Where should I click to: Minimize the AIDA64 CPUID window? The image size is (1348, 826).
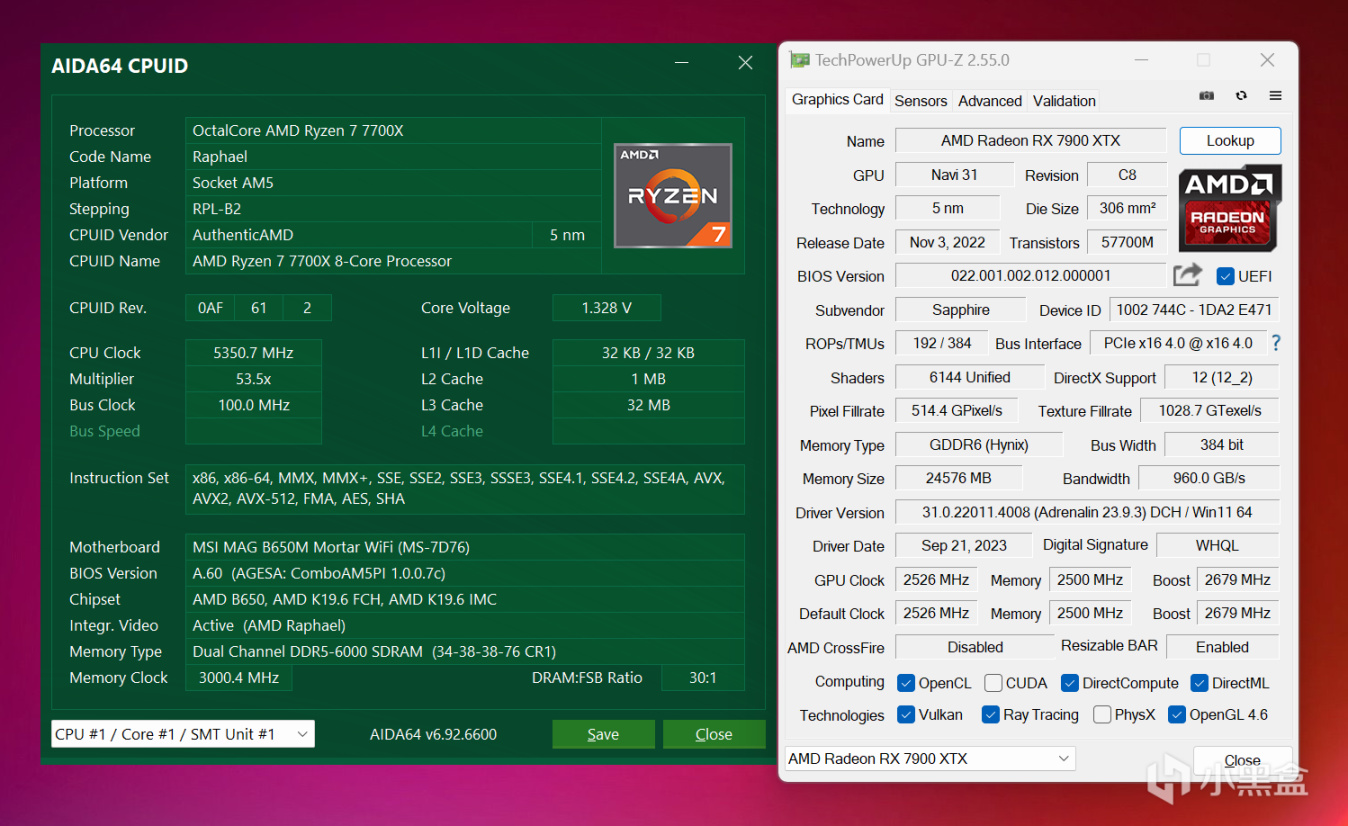[682, 63]
